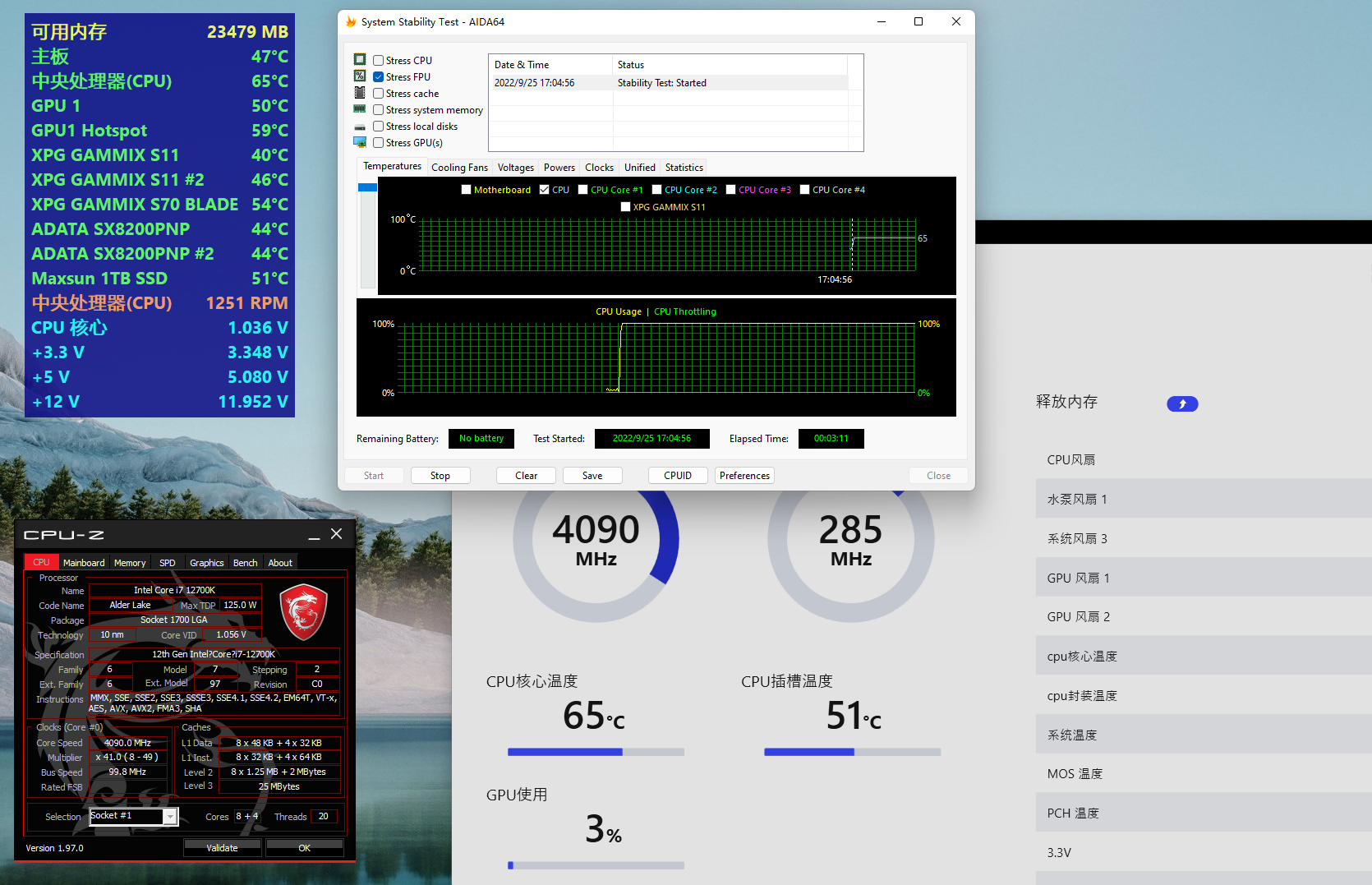
Task: Click the disk icon beside Stress local disks
Action: pyautogui.click(x=360, y=127)
